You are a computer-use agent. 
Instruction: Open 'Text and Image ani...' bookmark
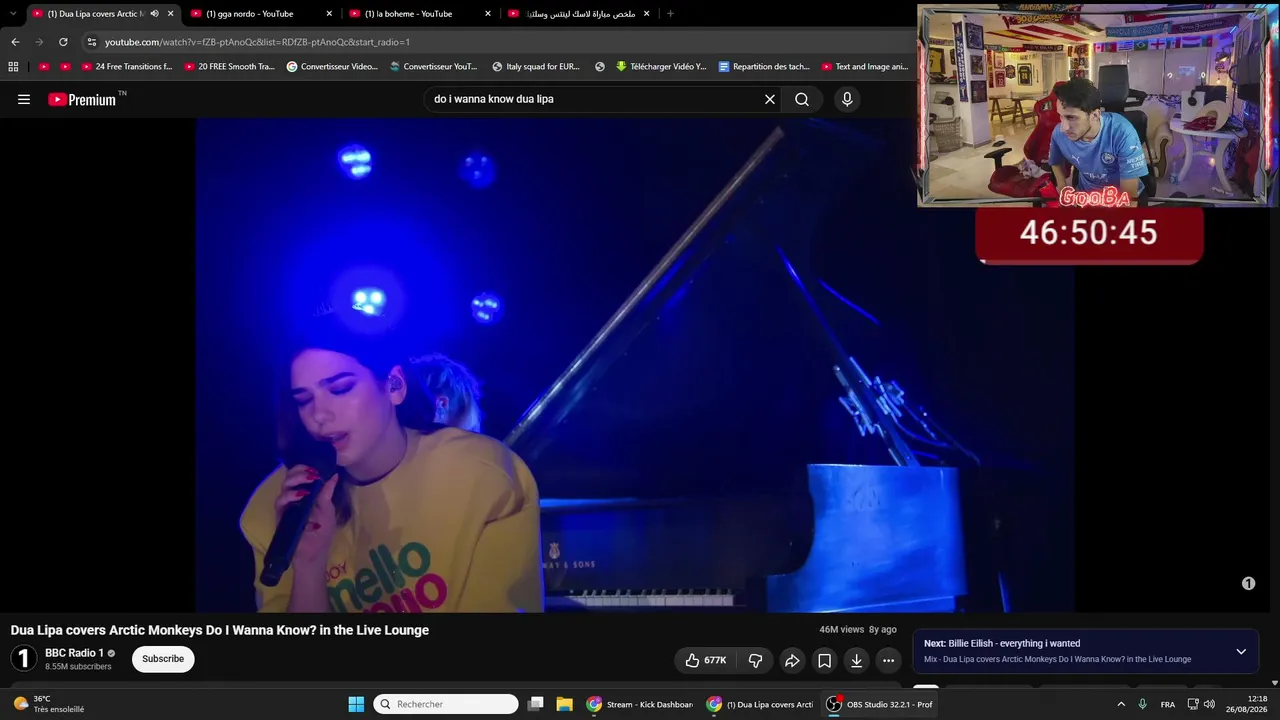[864, 67]
